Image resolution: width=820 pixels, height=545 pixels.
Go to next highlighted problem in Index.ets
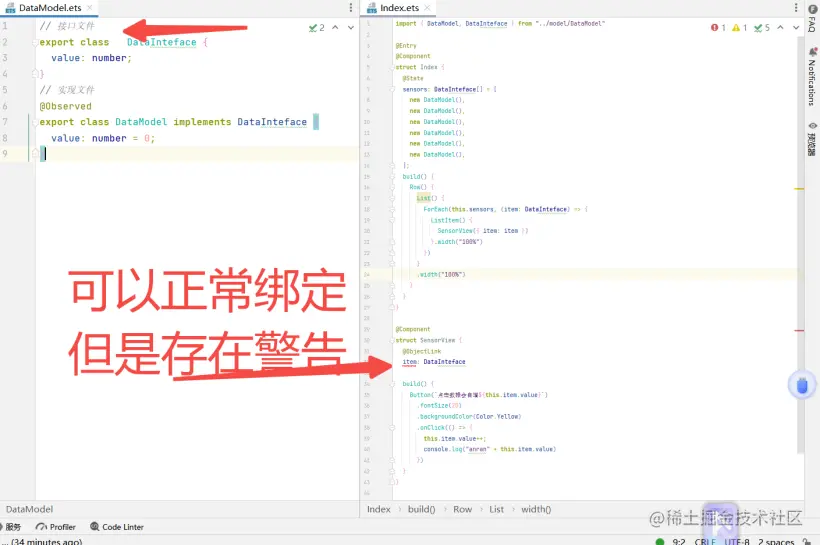(x=796, y=28)
